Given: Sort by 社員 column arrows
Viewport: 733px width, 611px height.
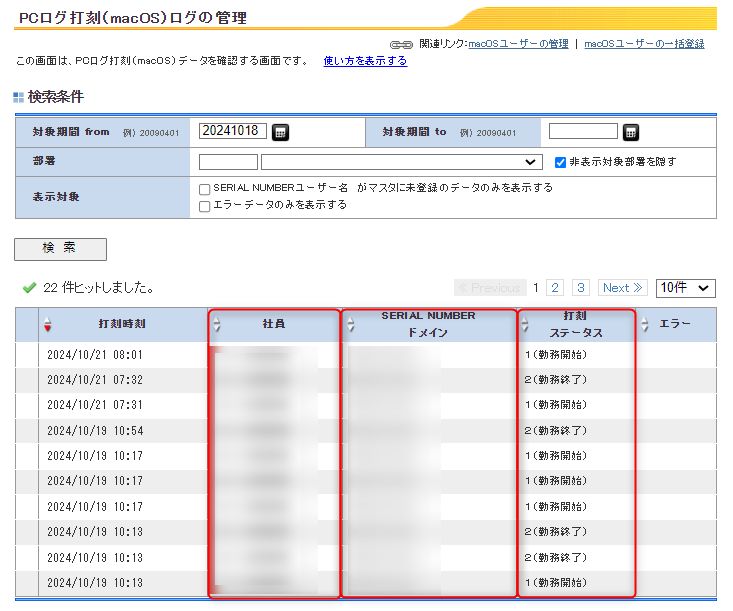Looking at the screenshot, I should pos(216,324).
